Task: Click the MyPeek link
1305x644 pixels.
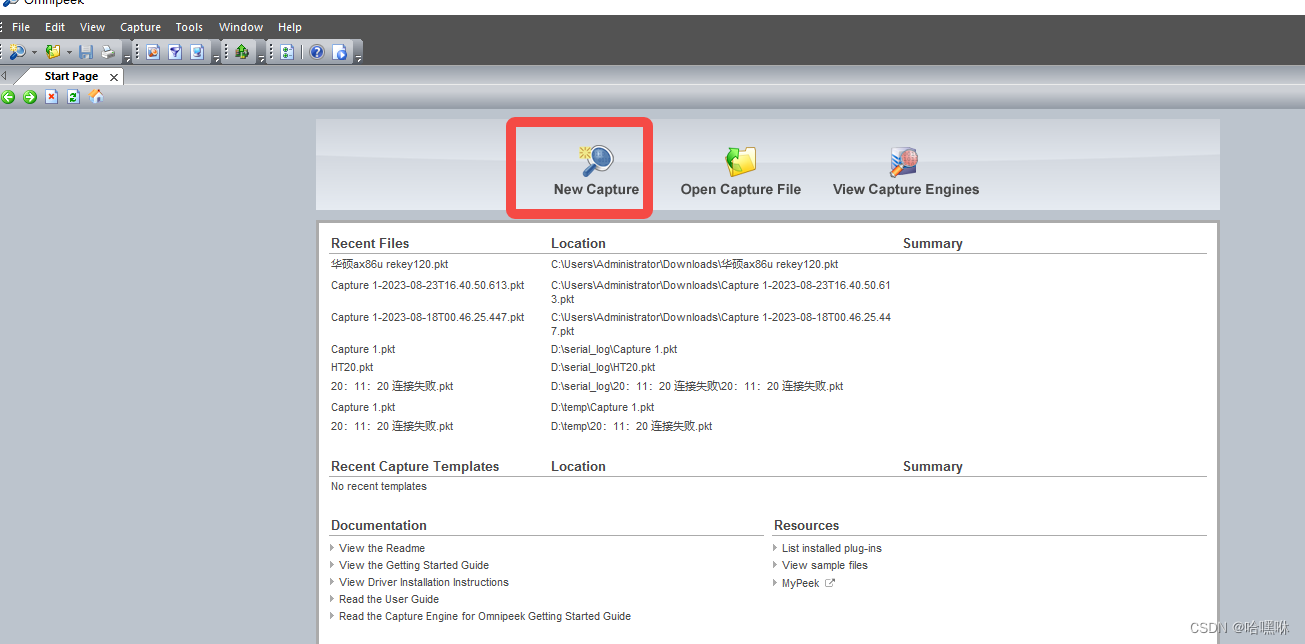Action: 800,583
